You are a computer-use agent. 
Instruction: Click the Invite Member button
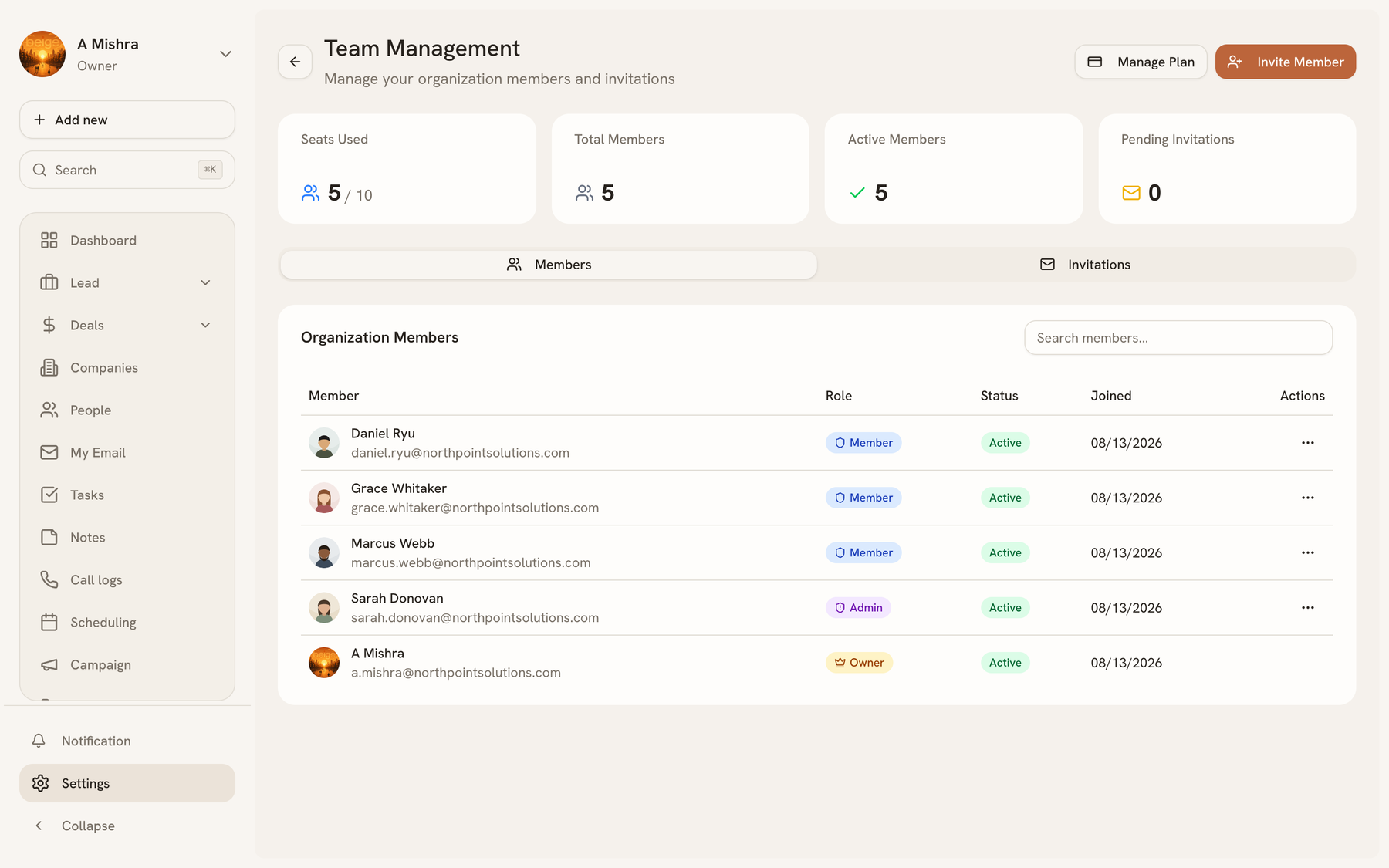pyautogui.click(x=1286, y=62)
